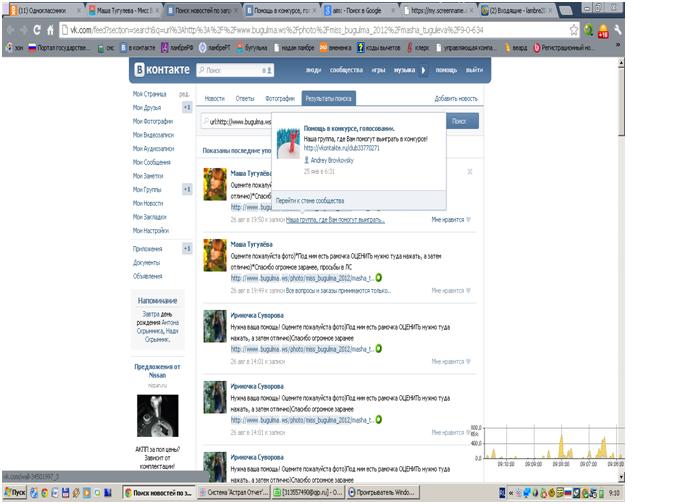Open 'Мои Видеозаписи' in left menu
Screen dimensions: 680x504
coord(153,135)
